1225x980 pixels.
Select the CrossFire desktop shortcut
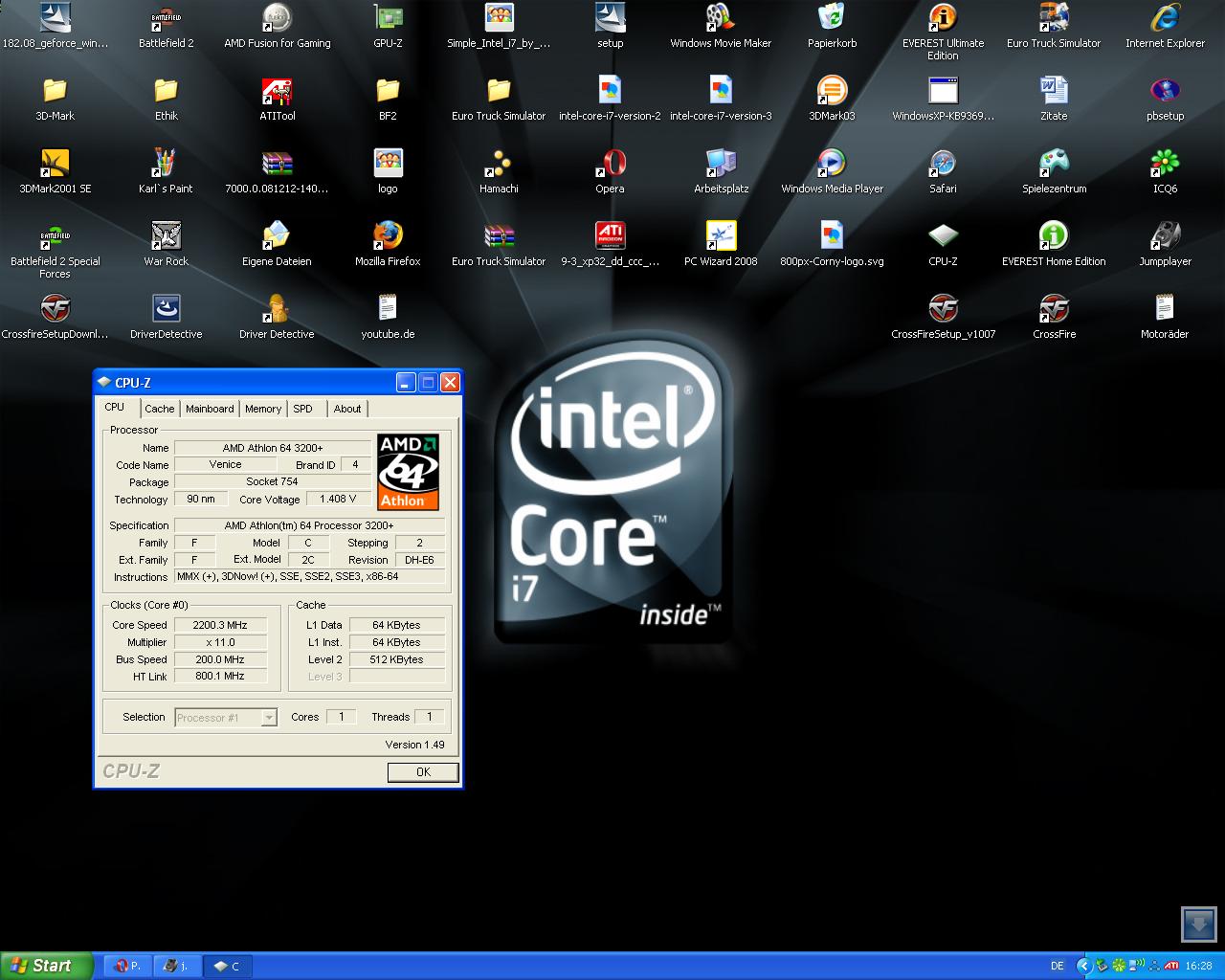pyautogui.click(x=1054, y=317)
